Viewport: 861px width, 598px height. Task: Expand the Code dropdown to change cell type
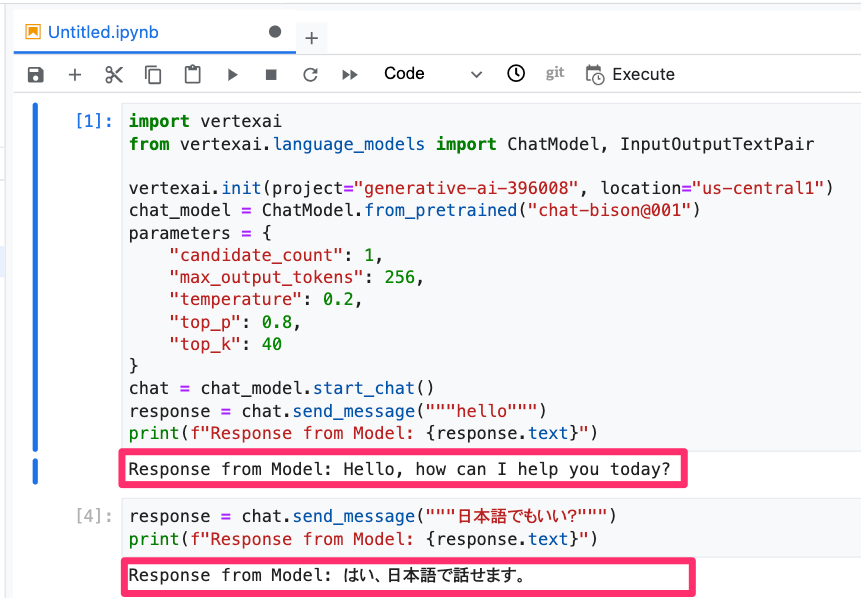click(x=477, y=73)
